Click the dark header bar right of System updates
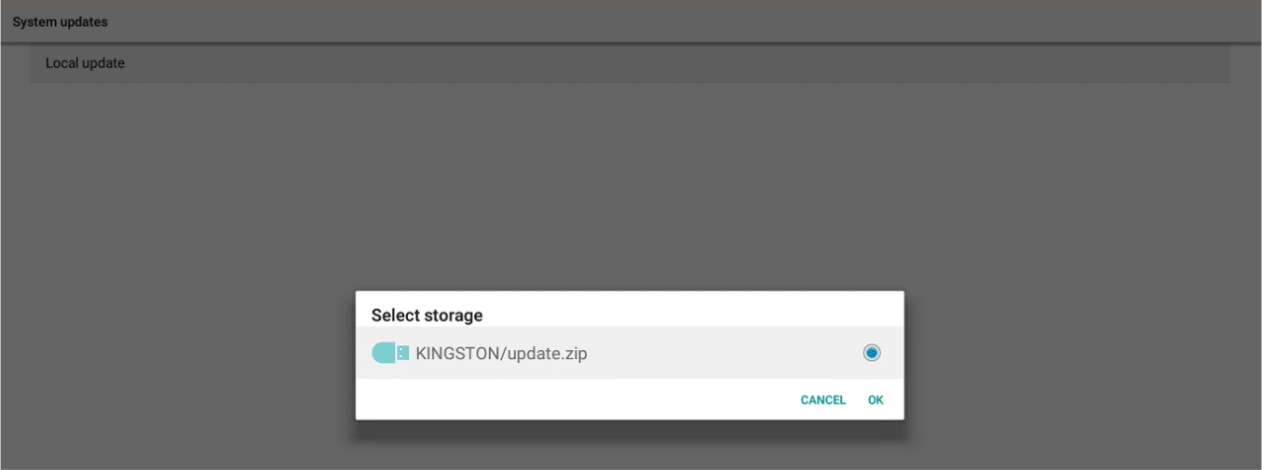 (x=700, y=21)
